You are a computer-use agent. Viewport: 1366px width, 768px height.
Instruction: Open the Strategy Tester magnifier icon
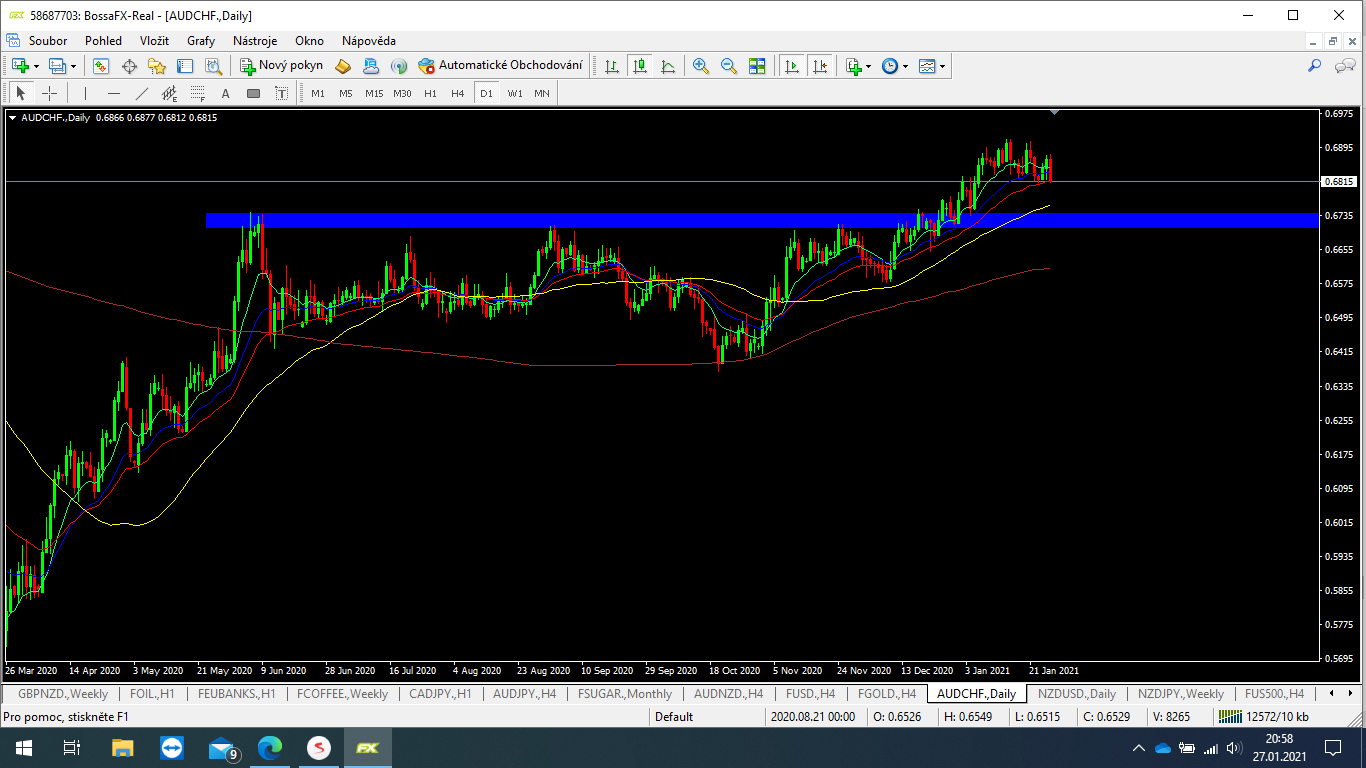(213, 66)
